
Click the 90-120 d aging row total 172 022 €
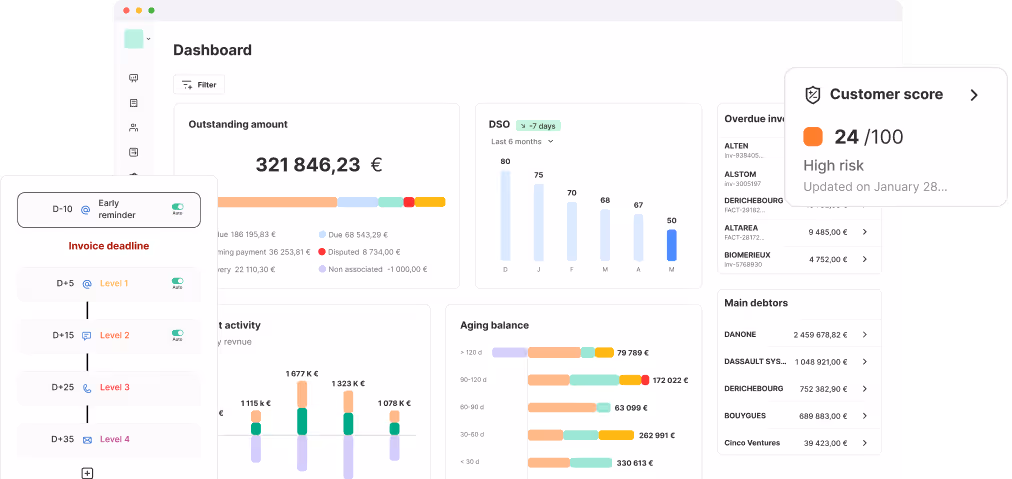[671, 380]
